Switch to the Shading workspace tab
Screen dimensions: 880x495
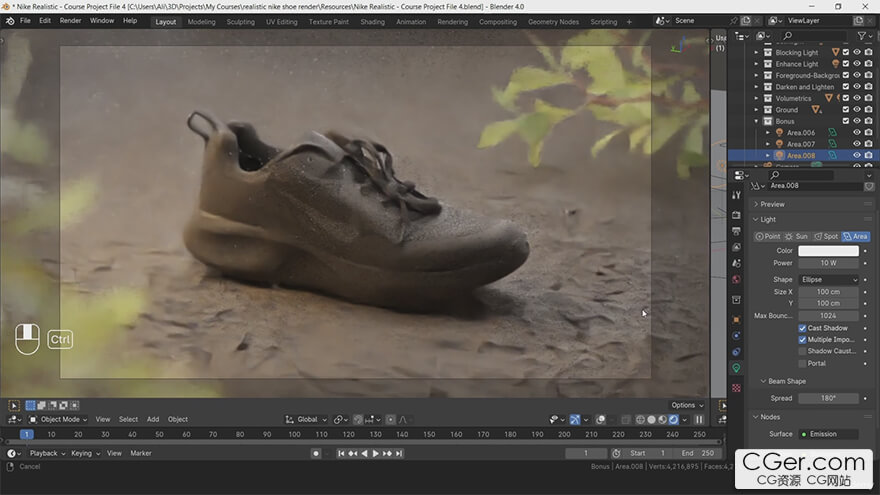point(372,22)
